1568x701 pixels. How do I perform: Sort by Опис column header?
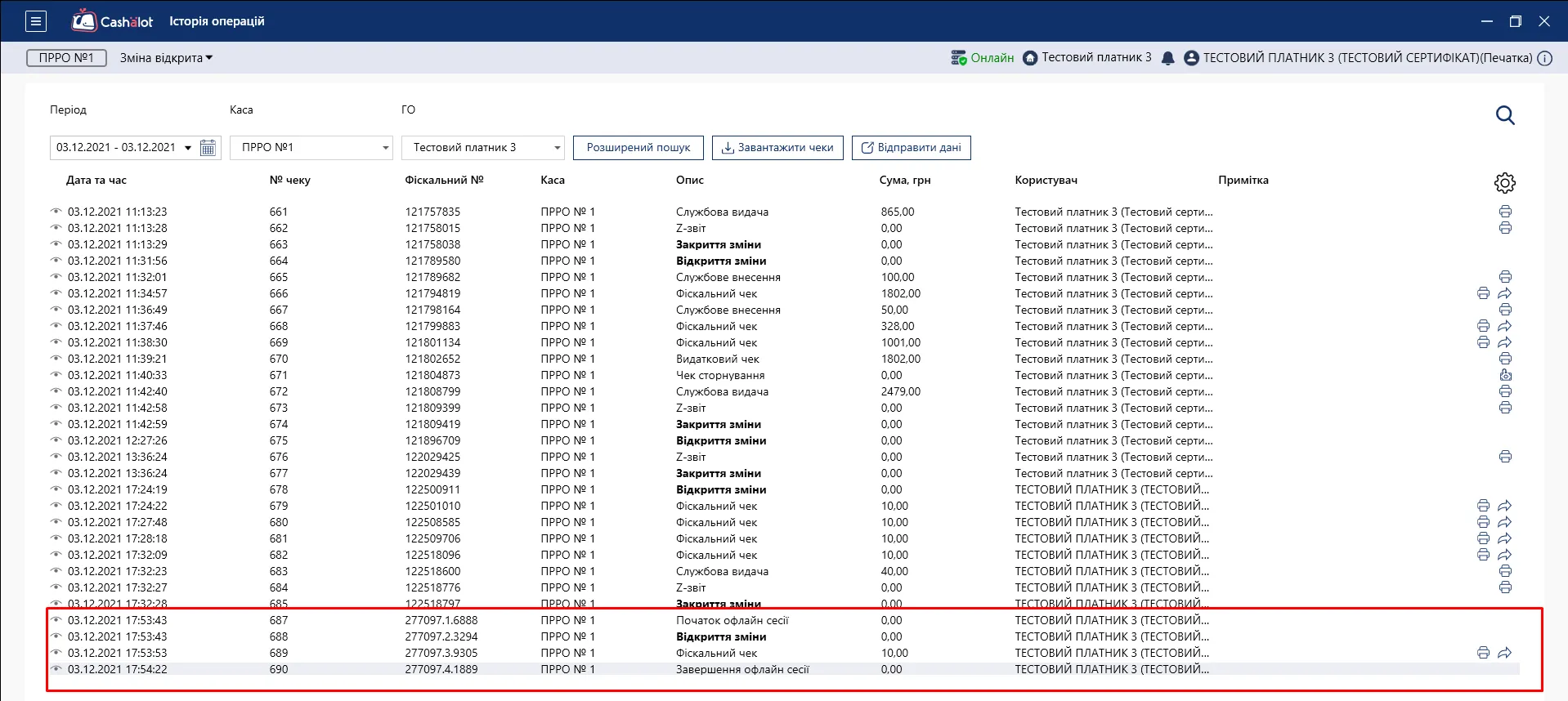690,180
